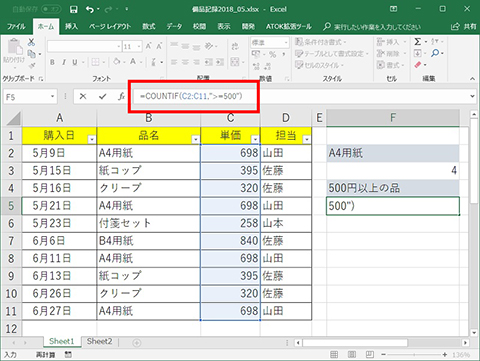Open the number format dropdown
480x361 pixels.
pyautogui.click(x=286, y=43)
